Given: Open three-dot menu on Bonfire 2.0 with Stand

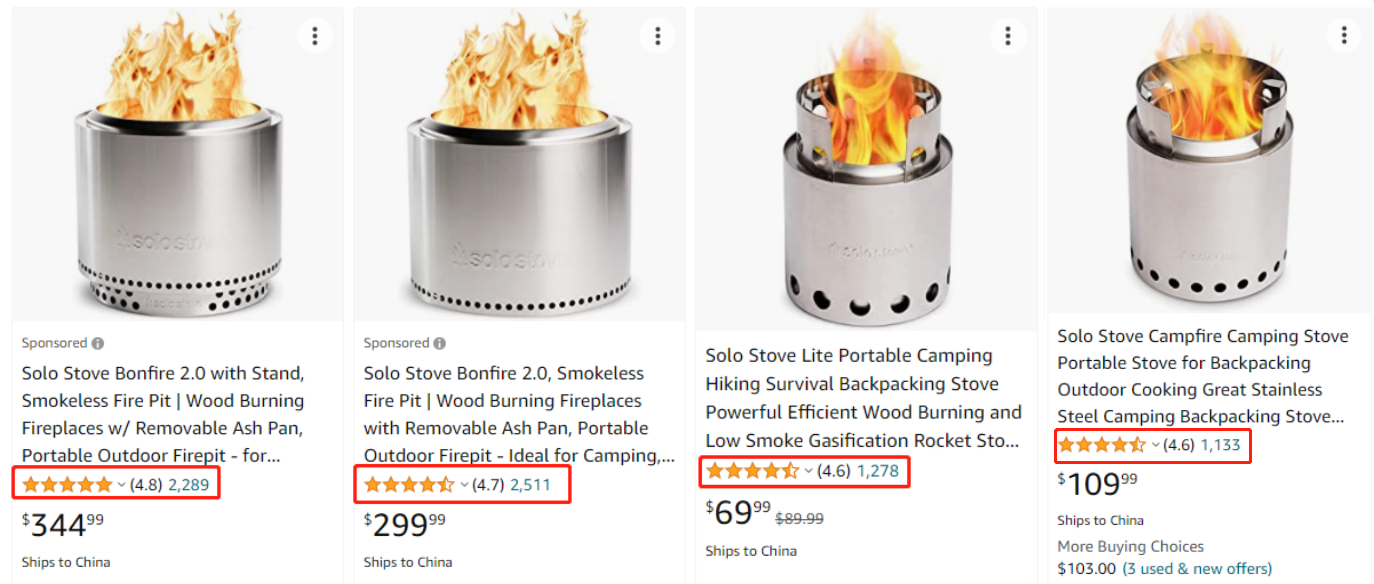Looking at the screenshot, I should (x=315, y=36).
